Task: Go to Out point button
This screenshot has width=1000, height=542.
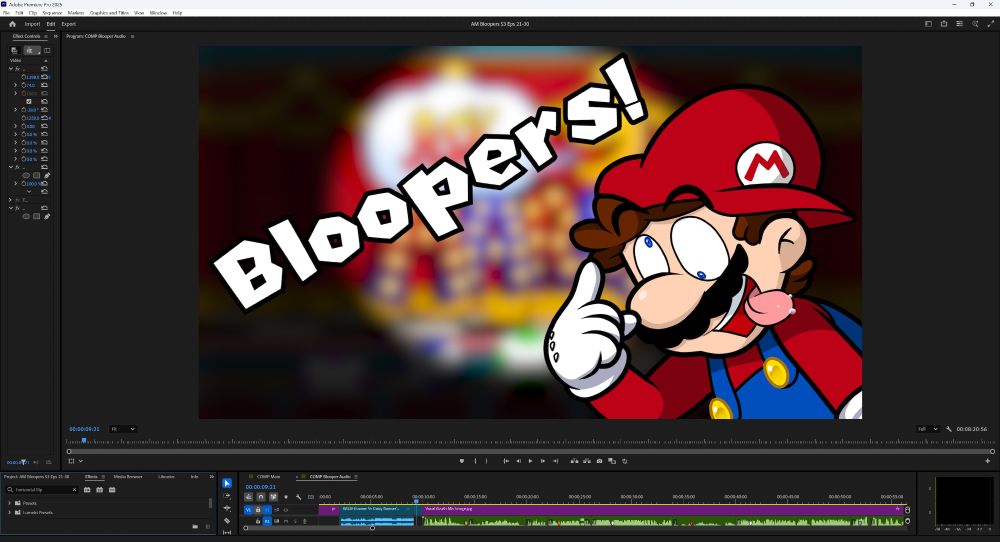Action: 555,461
